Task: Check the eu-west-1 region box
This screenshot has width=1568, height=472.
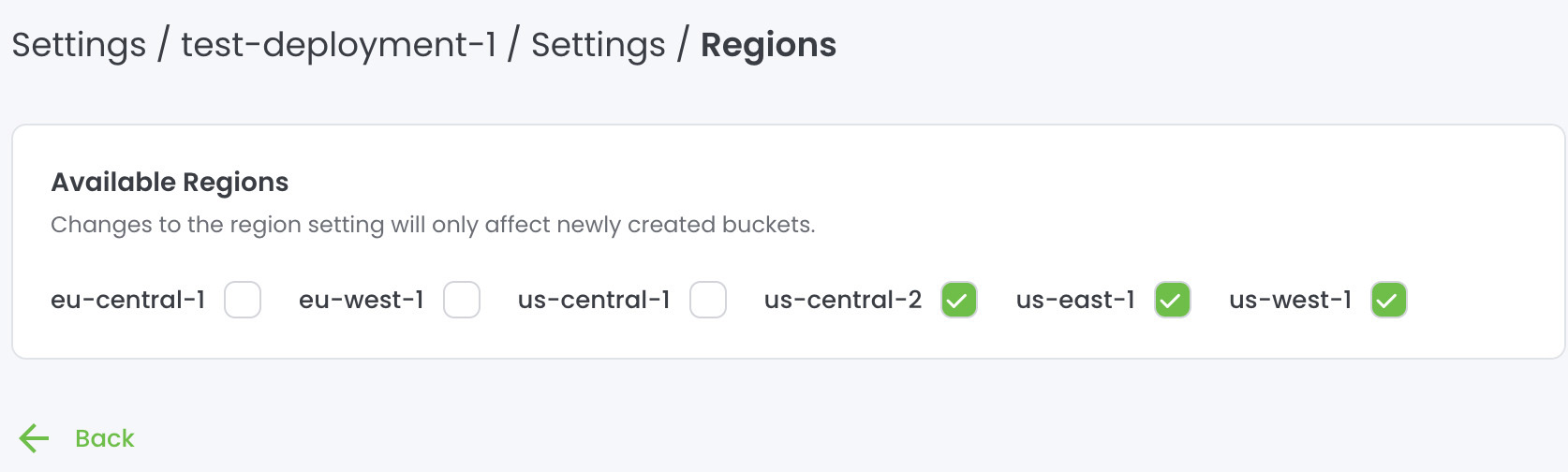Action: tap(462, 300)
